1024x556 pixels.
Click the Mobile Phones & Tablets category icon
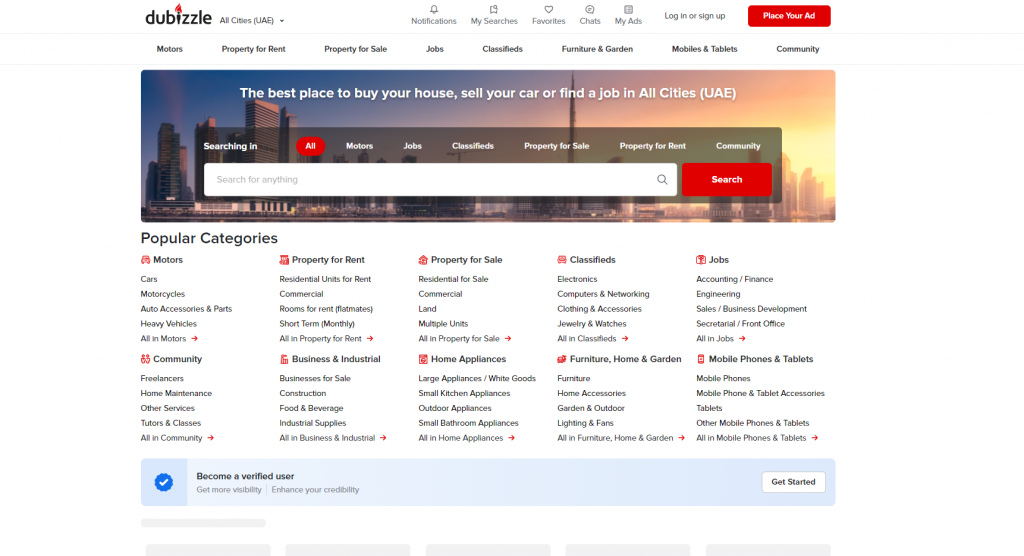click(701, 359)
